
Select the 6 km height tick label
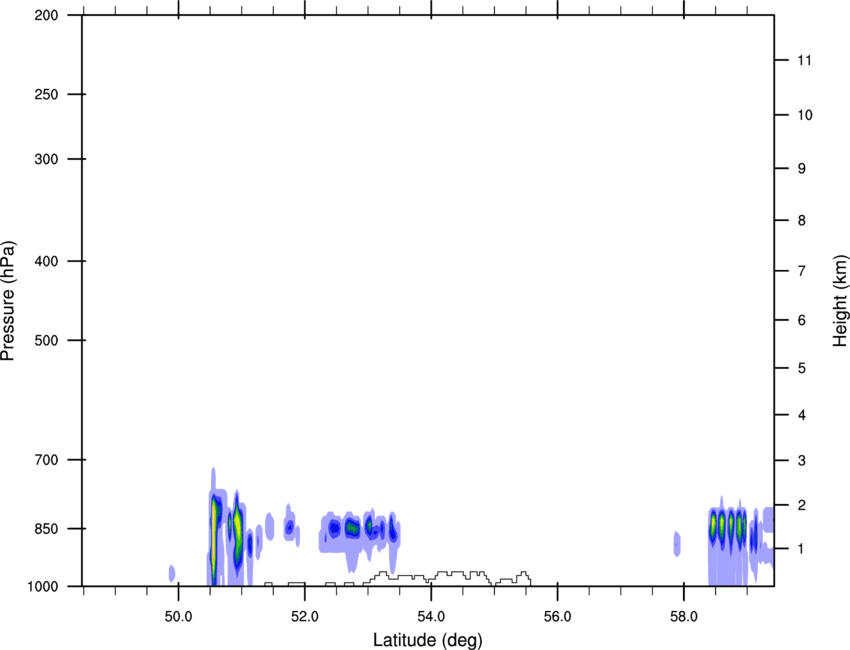coord(799,320)
